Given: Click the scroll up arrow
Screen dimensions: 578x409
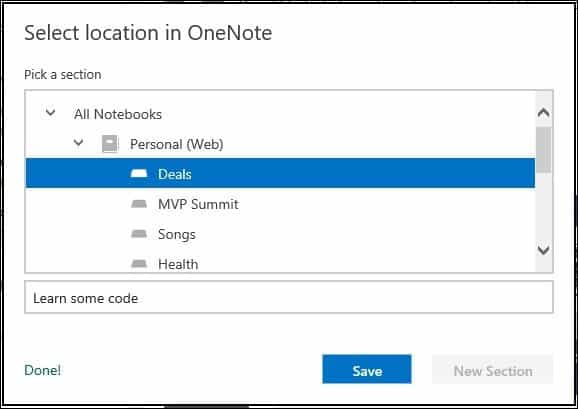Looking at the screenshot, I should [544, 112].
